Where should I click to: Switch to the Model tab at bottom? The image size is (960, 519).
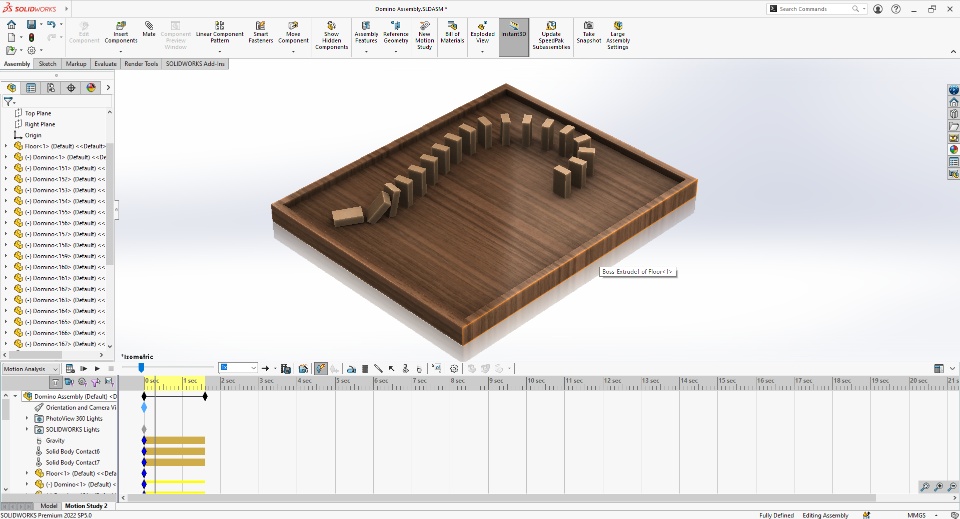[48, 506]
